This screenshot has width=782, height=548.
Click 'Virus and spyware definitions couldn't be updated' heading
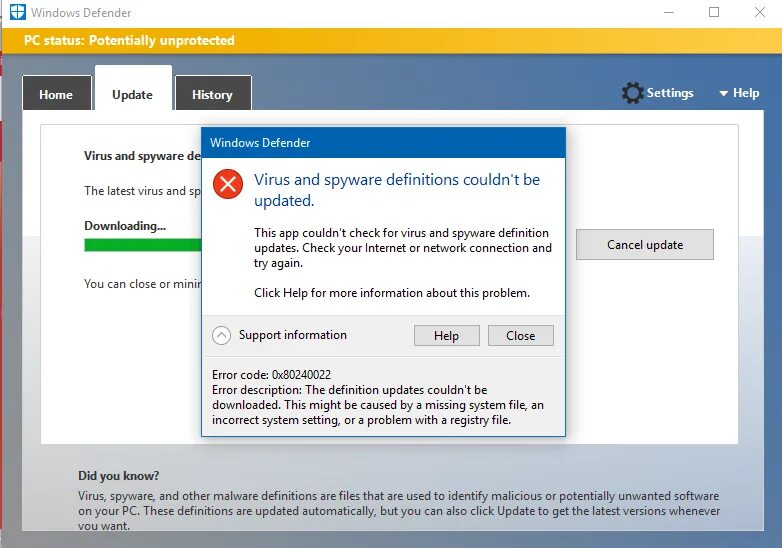pyautogui.click(x=397, y=190)
